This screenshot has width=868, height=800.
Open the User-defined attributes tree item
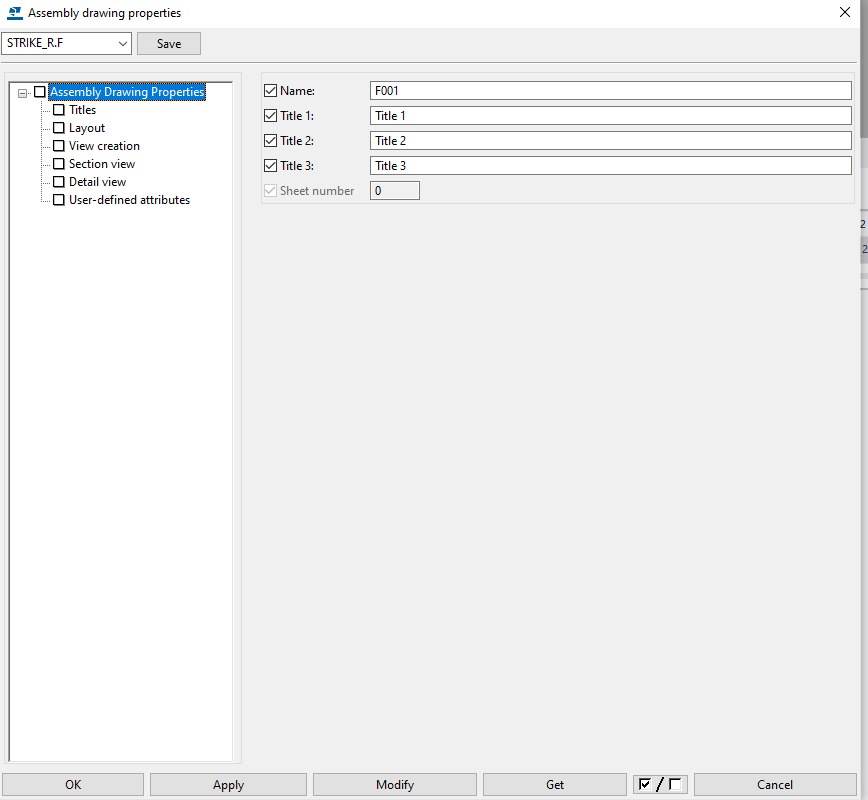pos(130,200)
